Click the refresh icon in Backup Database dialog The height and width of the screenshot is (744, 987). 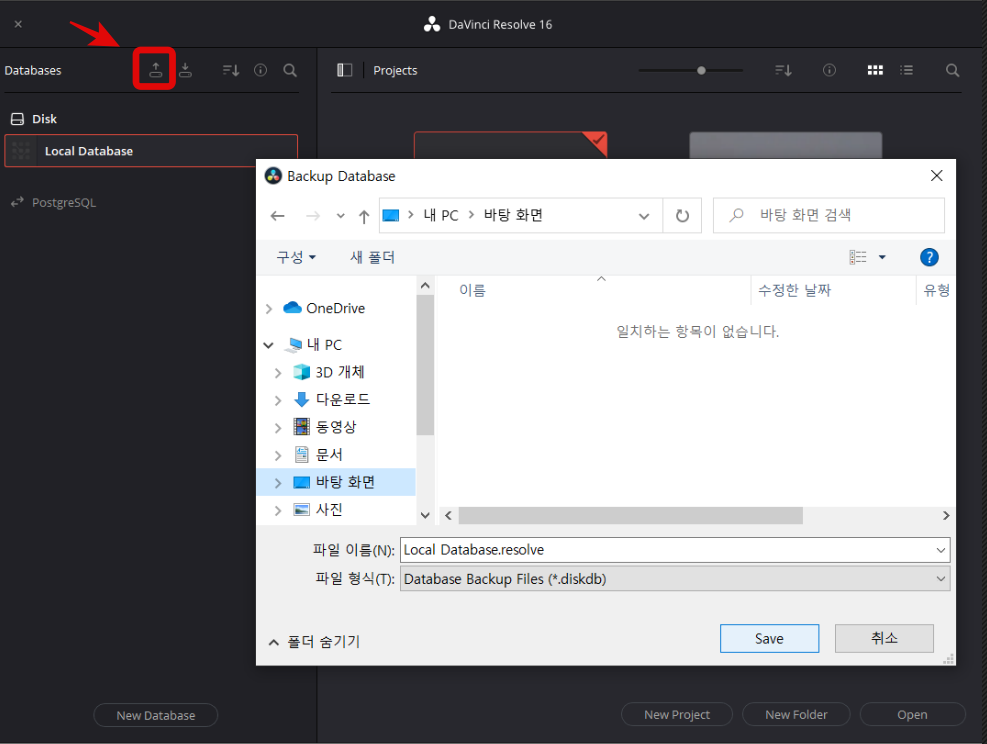coord(682,215)
